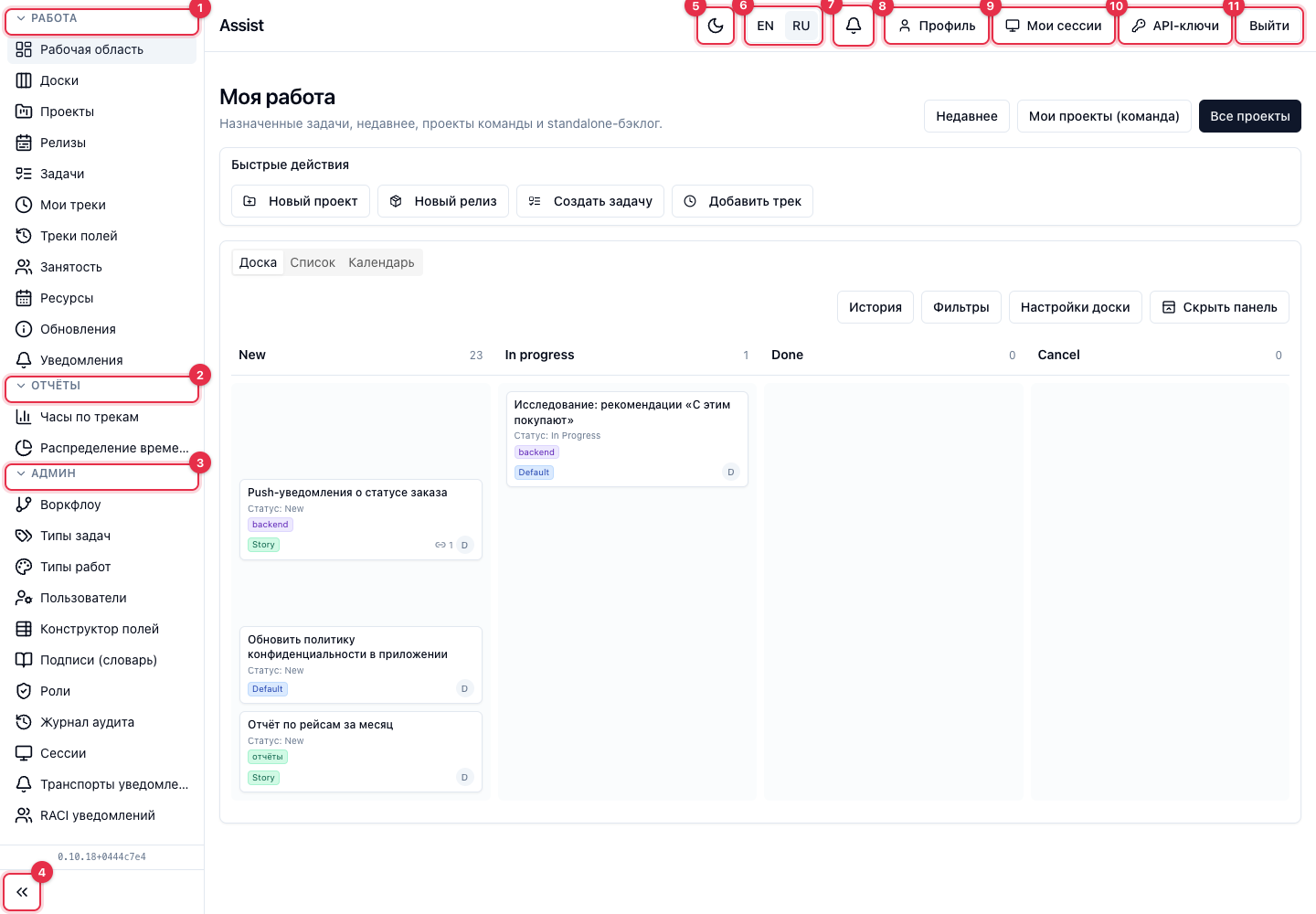Switch interface language to EN
Image resolution: width=1316 pixels, height=914 pixels.
click(x=766, y=26)
